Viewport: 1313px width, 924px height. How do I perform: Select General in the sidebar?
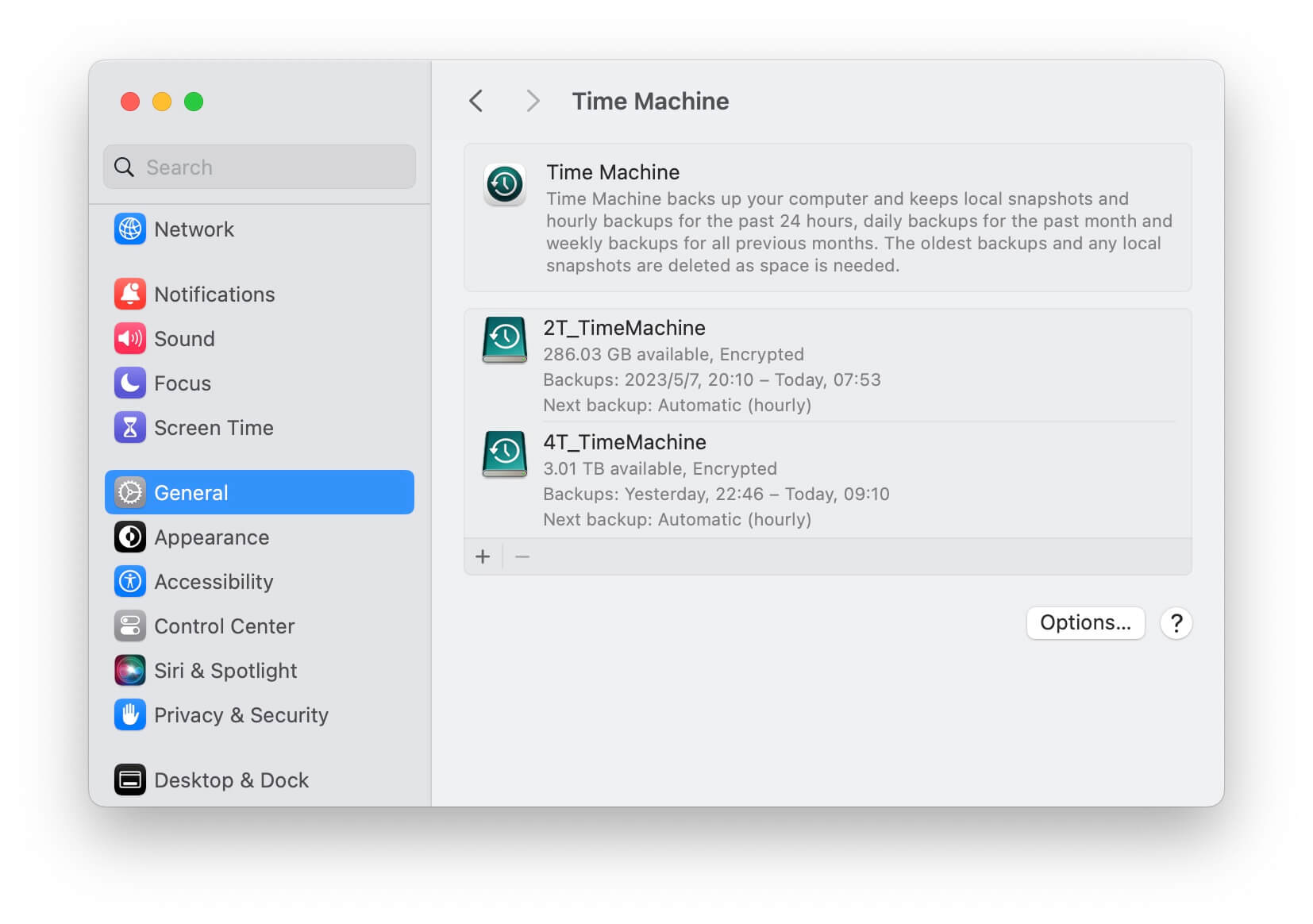pos(260,493)
